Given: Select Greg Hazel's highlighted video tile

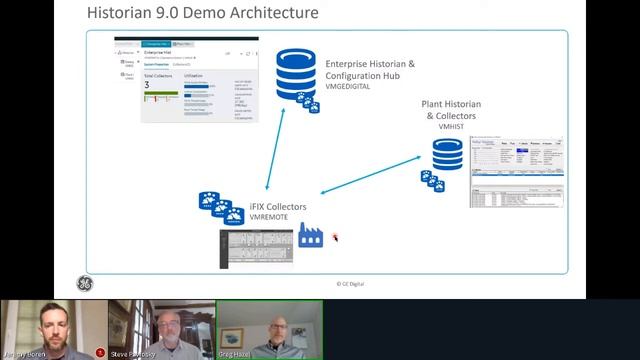Looking at the screenshot, I should [x=270, y=330].
